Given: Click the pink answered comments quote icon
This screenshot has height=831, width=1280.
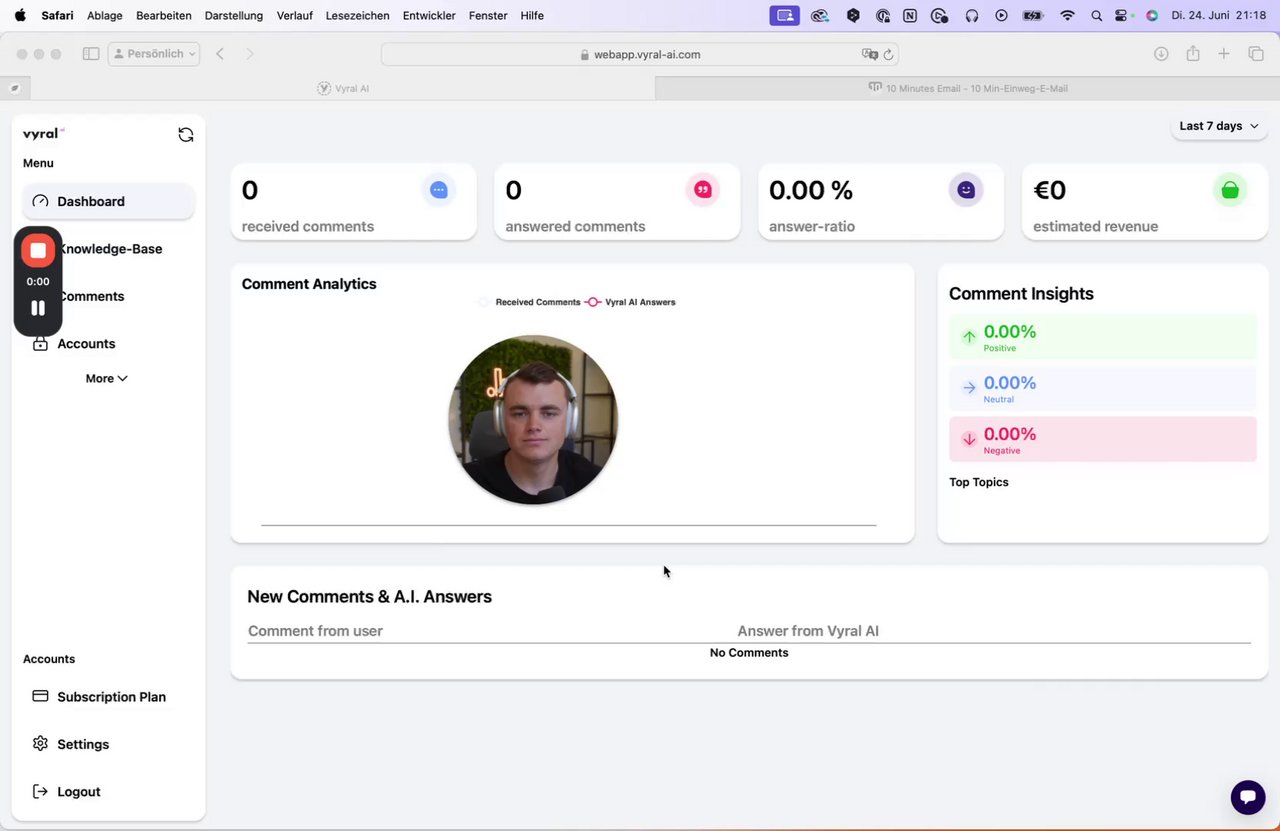Looking at the screenshot, I should pyautogui.click(x=703, y=190).
